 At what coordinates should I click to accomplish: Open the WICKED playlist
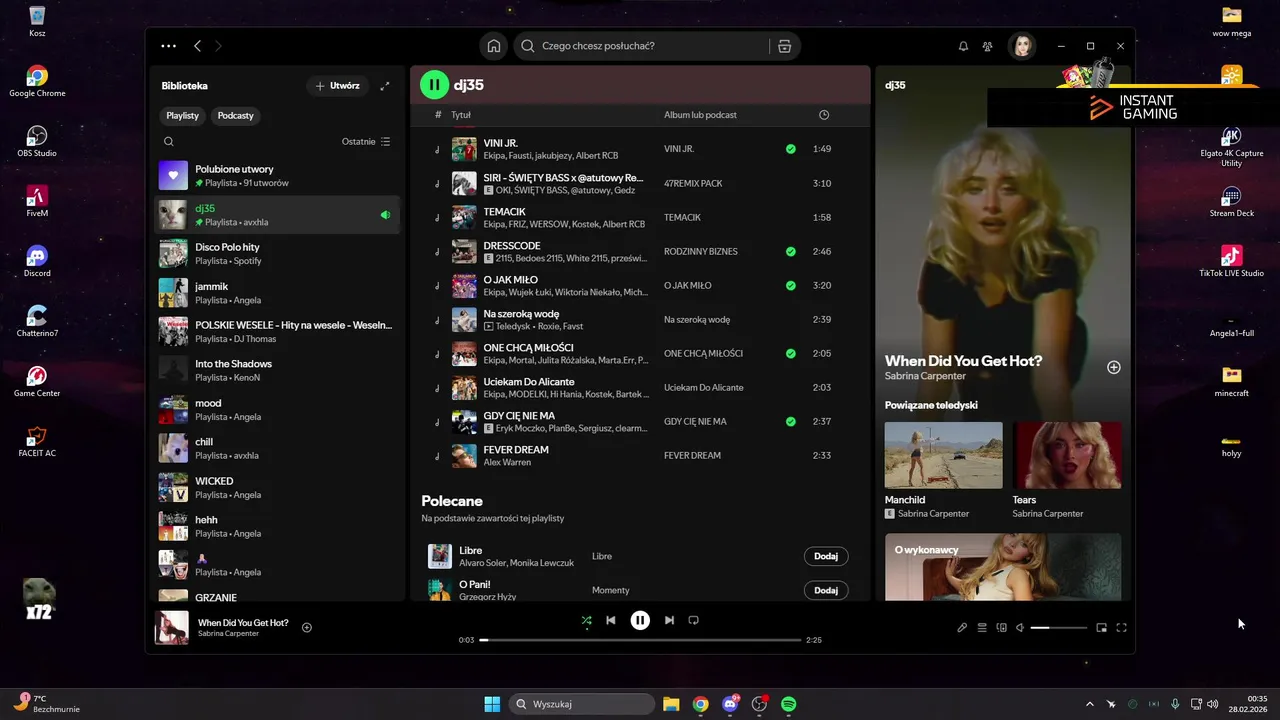click(277, 488)
